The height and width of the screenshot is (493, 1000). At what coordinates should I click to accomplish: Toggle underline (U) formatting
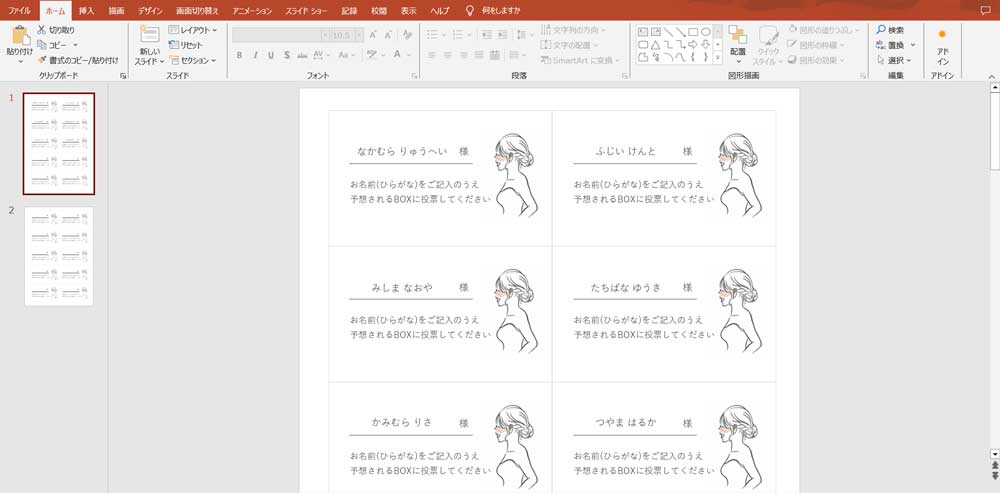271,55
